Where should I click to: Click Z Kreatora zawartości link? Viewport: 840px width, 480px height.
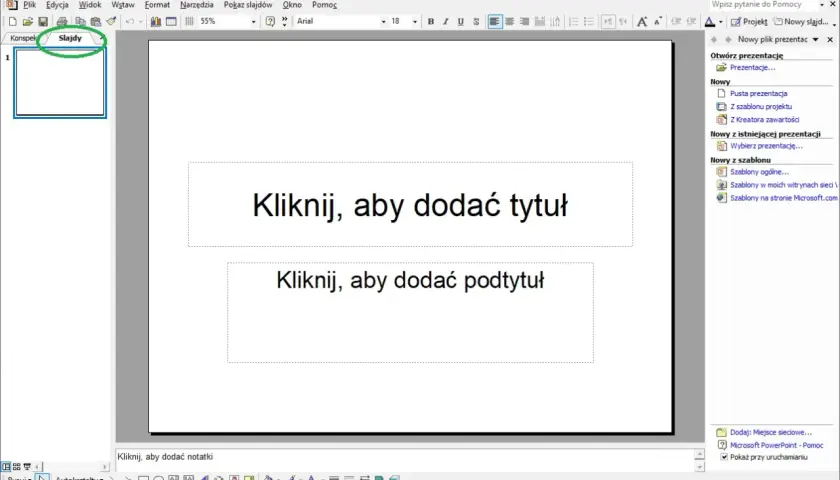tap(764, 120)
